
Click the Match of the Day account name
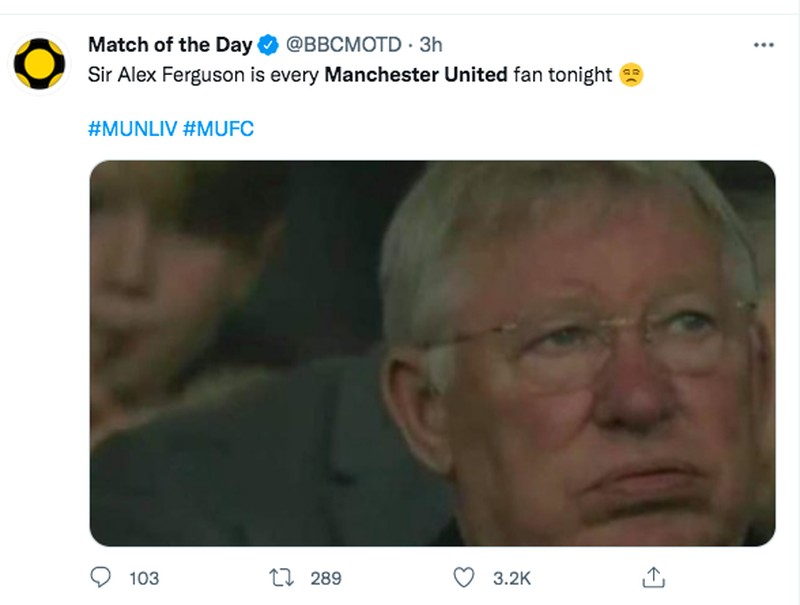pos(170,43)
